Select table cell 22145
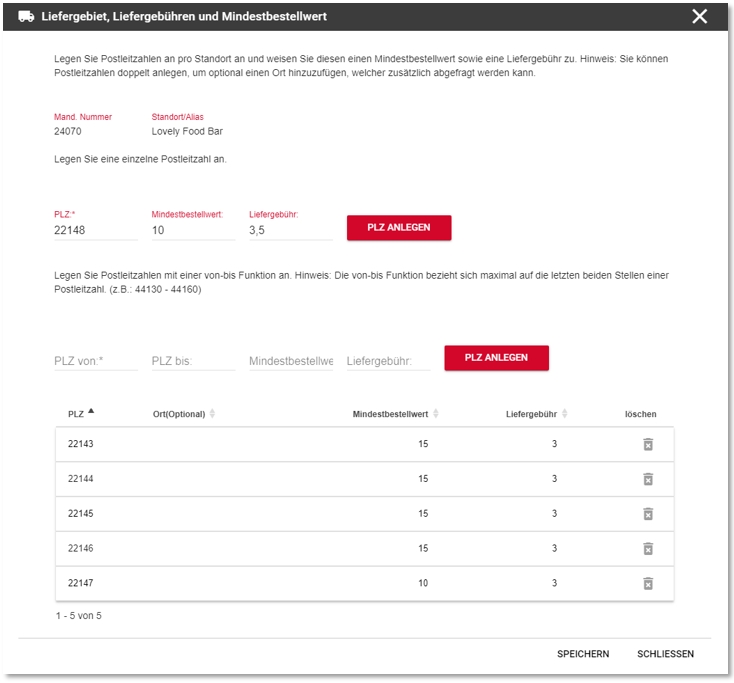The height and width of the screenshot is (683, 734). coord(81,514)
